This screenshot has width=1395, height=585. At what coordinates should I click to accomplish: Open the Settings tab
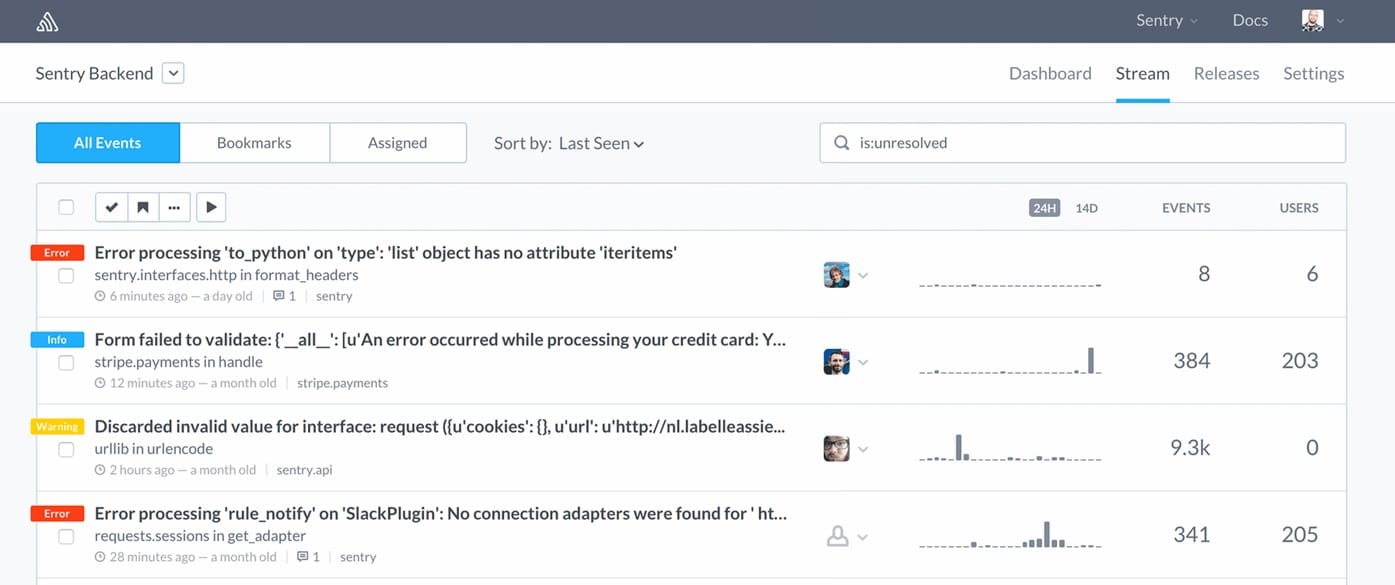1313,73
